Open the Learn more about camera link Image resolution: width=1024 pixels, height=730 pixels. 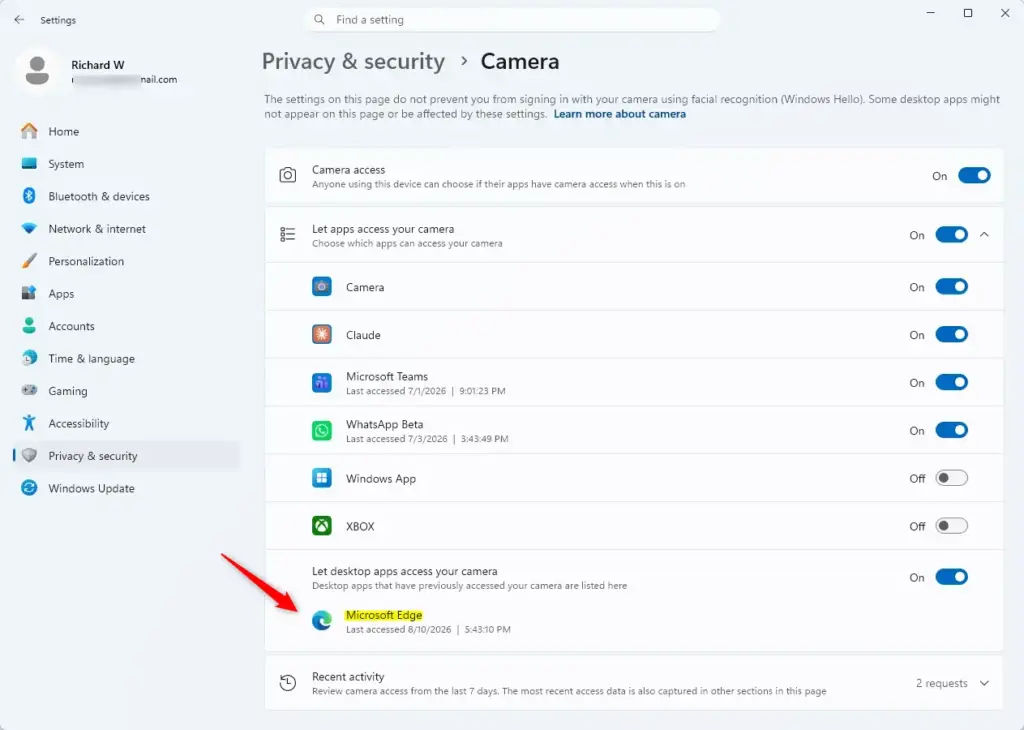619,114
